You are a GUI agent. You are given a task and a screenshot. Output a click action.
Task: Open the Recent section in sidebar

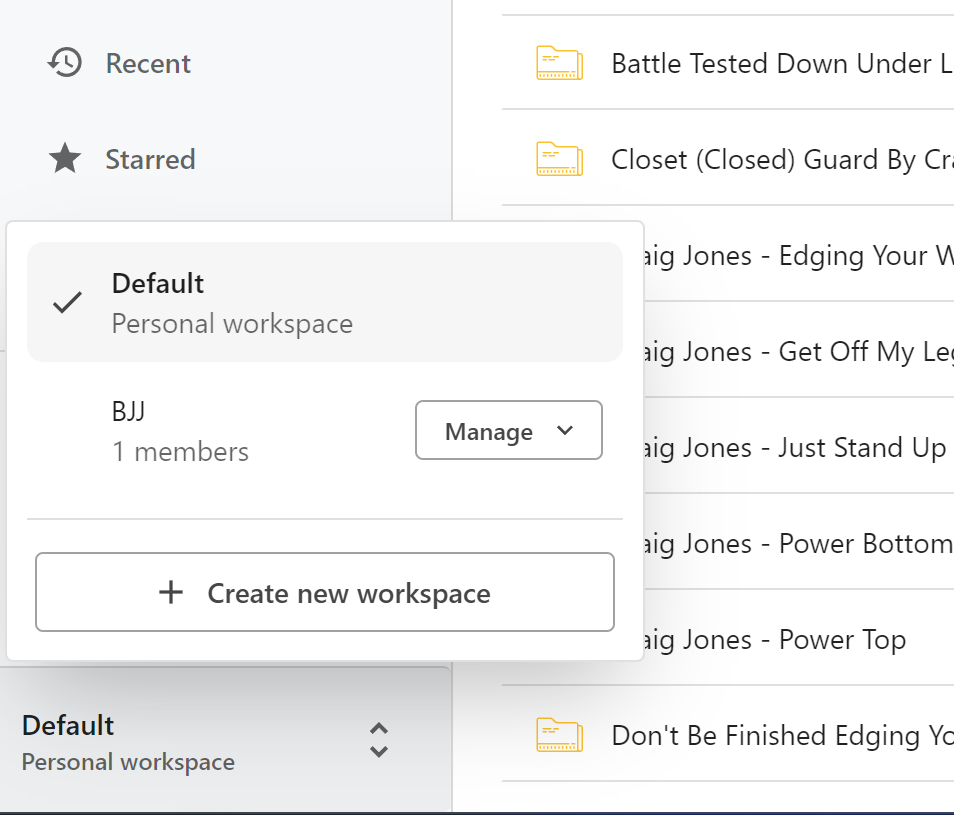tap(148, 63)
